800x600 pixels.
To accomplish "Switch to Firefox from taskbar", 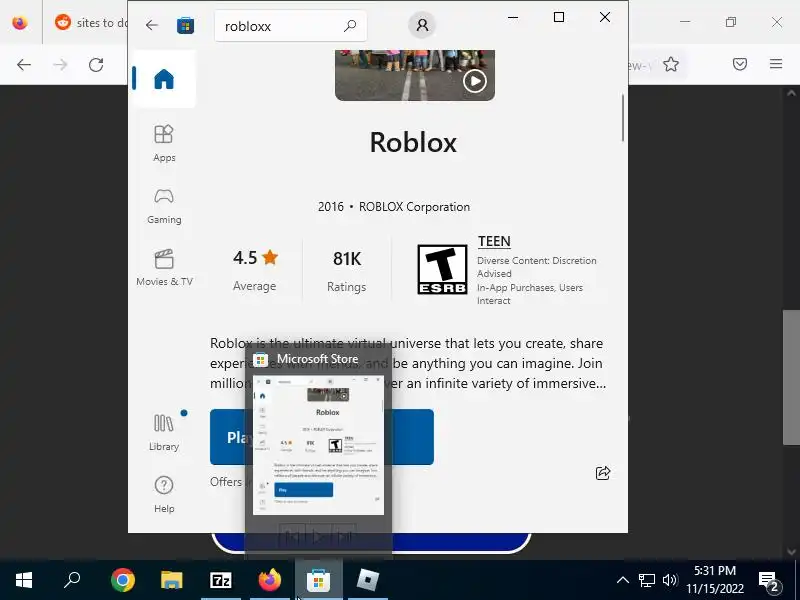I will (x=269, y=580).
